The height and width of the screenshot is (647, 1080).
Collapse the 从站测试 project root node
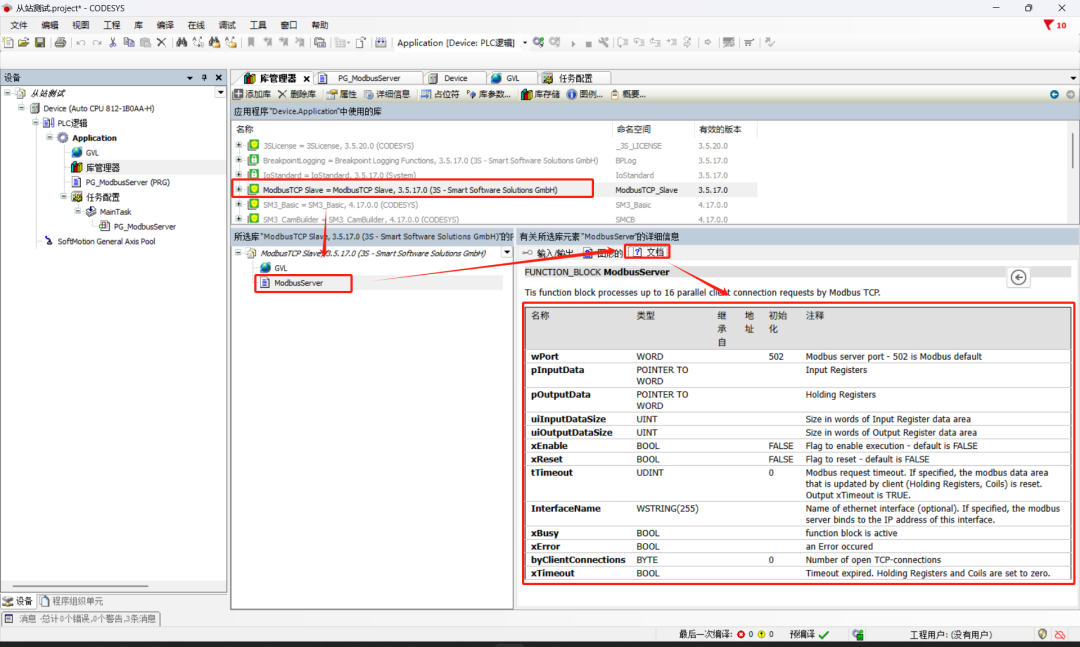[x=8, y=93]
